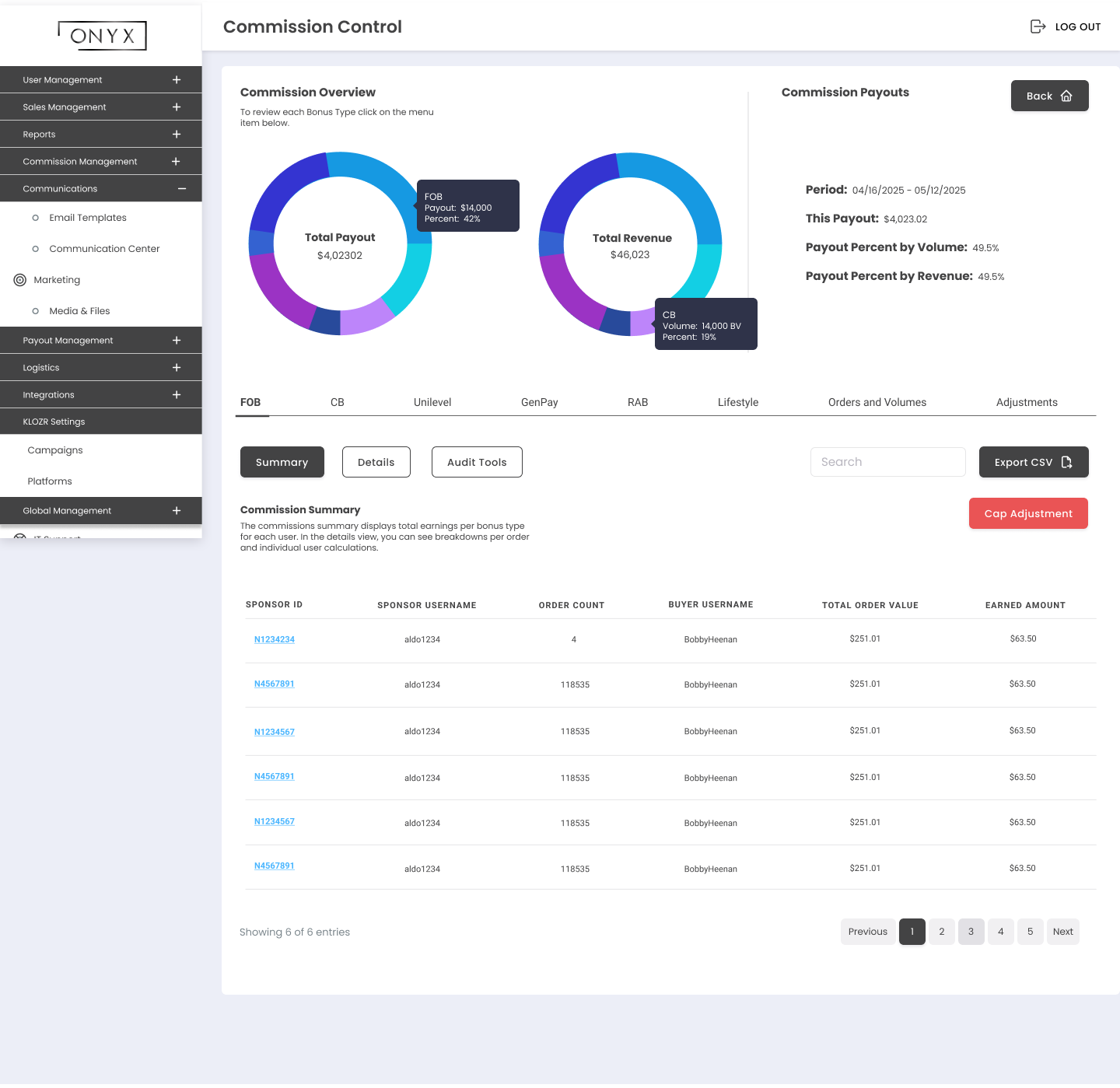Open sponsor ID N1234234 link
Viewport: 1120px width, 1088px height.
coord(274,639)
